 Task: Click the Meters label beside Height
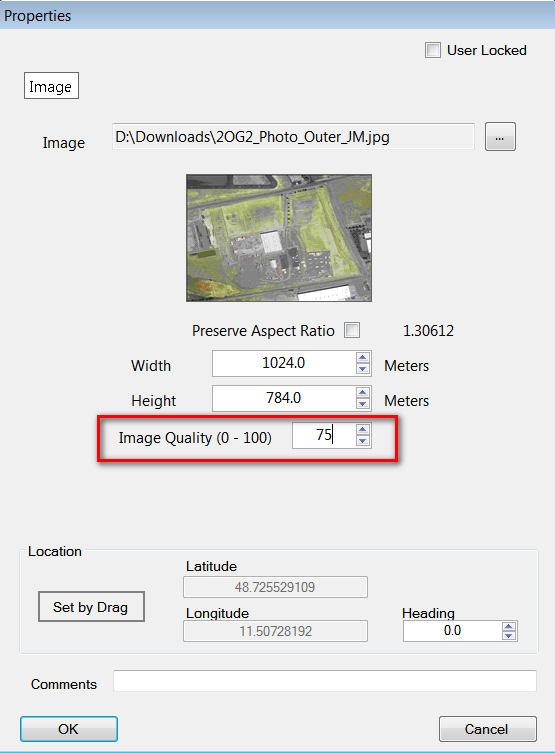coord(406,401)
